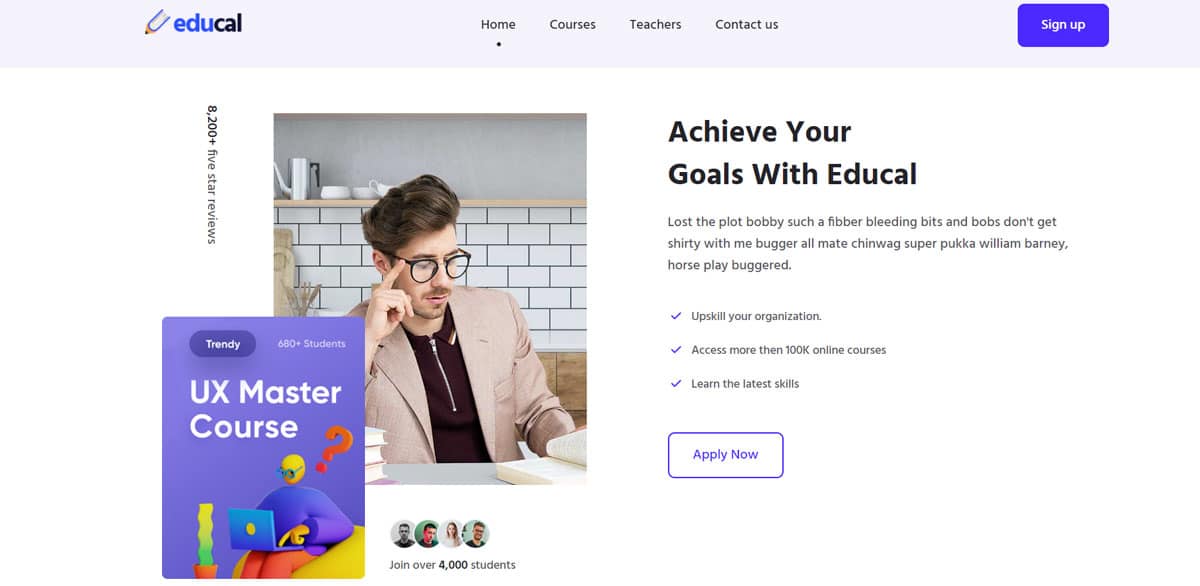Open the UX Master Course card title

(x=265, y=409)
